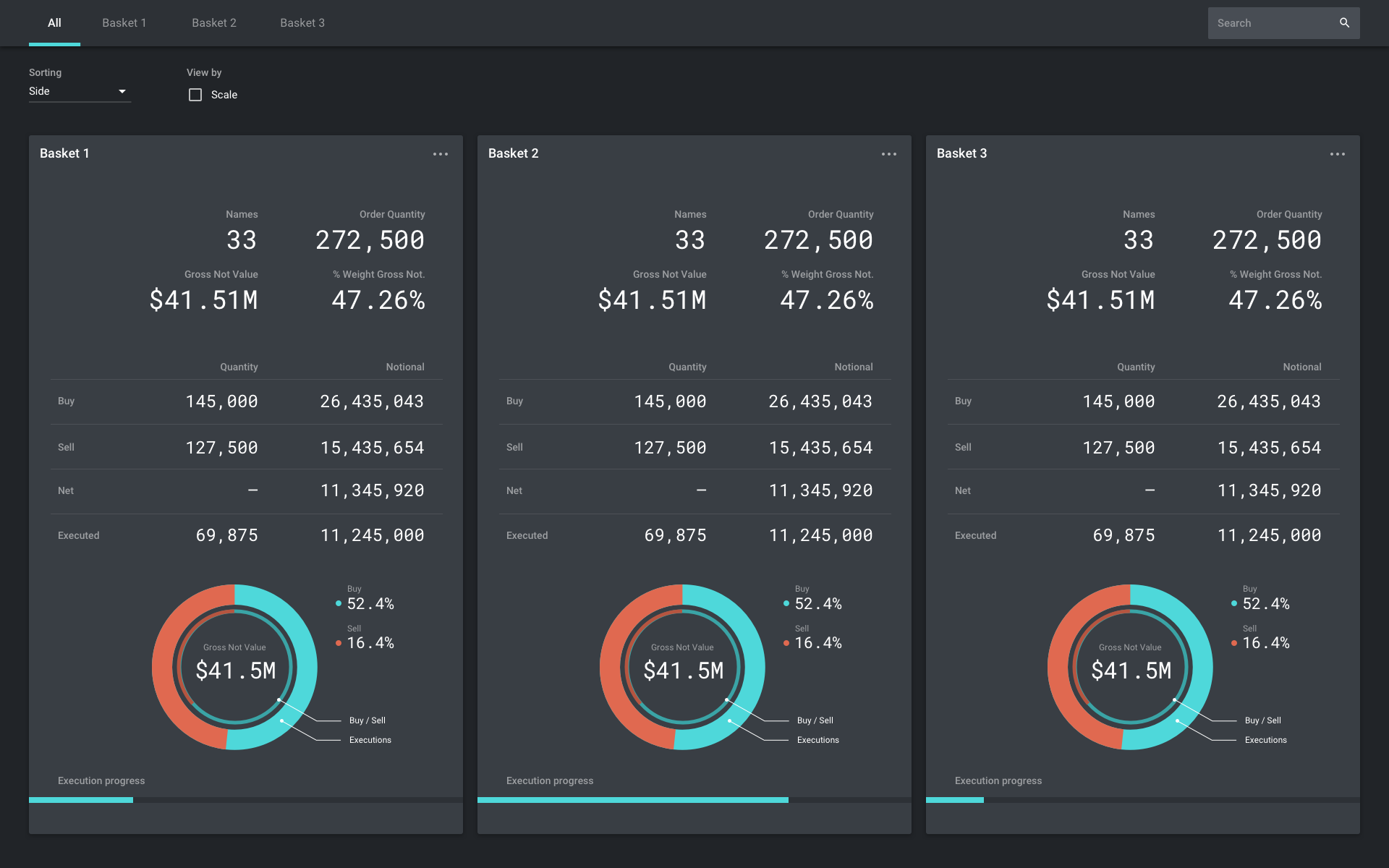Click Basket 3 donut chart center value

coord(1131,671)
